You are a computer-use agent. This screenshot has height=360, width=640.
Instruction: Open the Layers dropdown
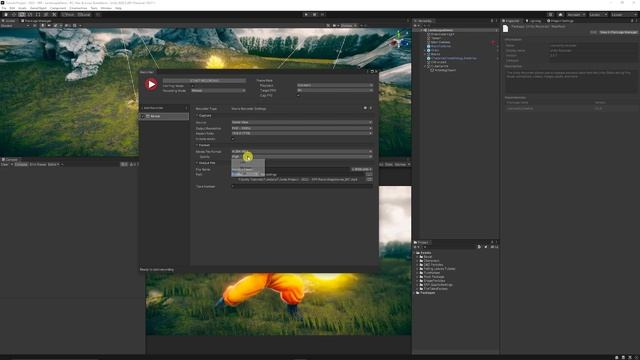[x=597, y=15]
